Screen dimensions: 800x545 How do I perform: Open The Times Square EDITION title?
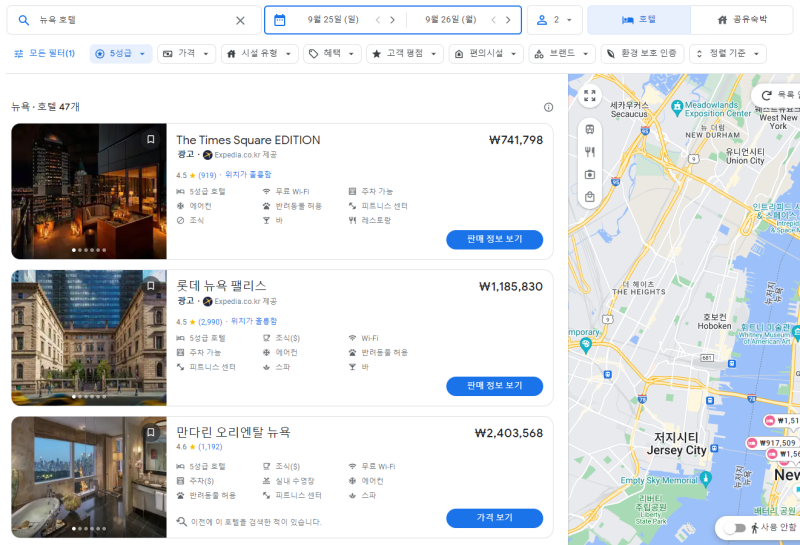pos(248,140)
